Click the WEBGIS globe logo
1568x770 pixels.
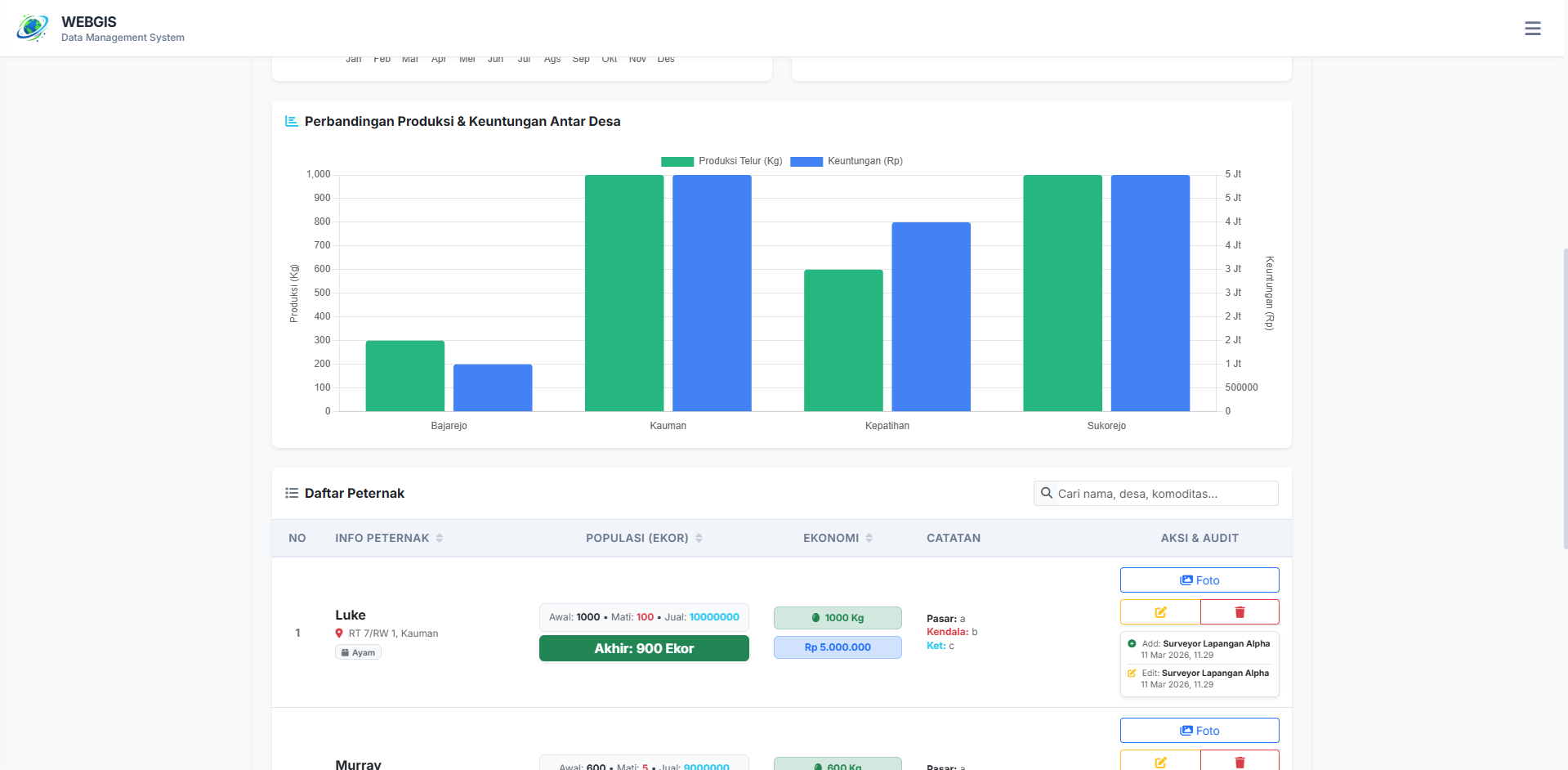coord(33,28)
